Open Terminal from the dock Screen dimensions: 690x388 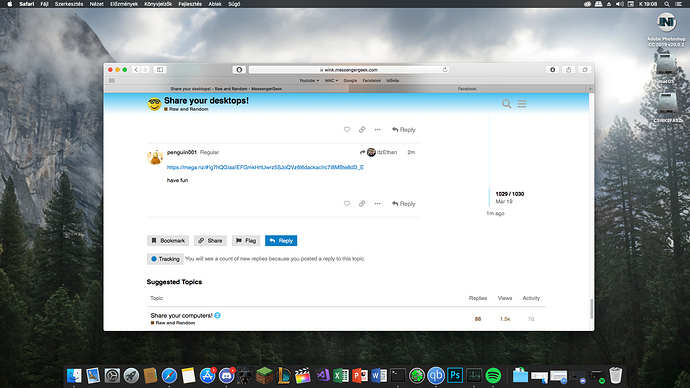pos(398,376)
